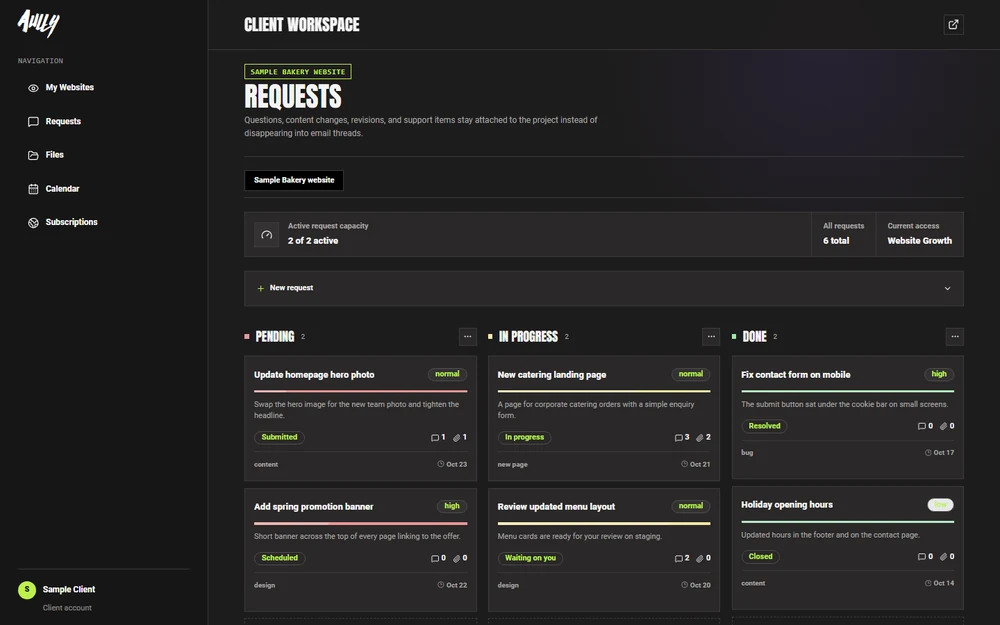Click the capacity gauge icon
This screenshot has width=1000, height=625.
tap(267, 235)
